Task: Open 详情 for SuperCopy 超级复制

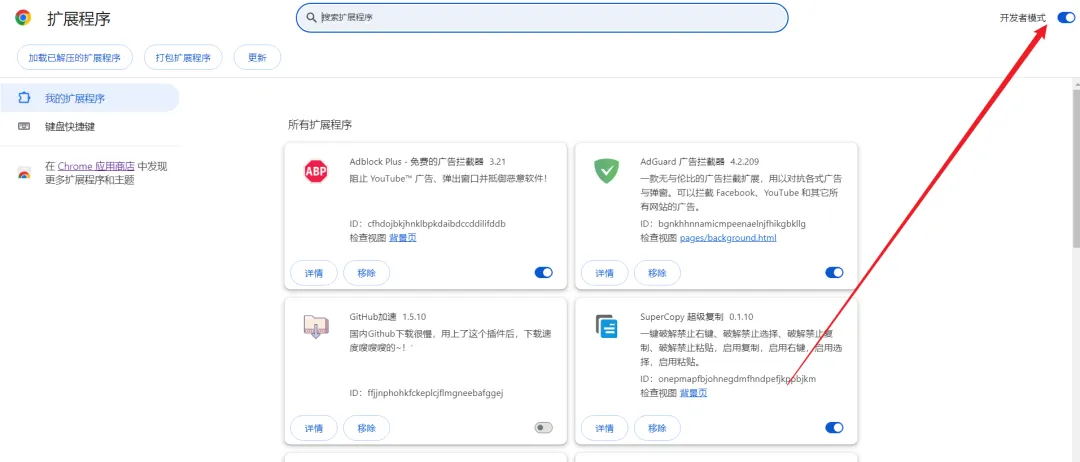Action: click(605, 428)
